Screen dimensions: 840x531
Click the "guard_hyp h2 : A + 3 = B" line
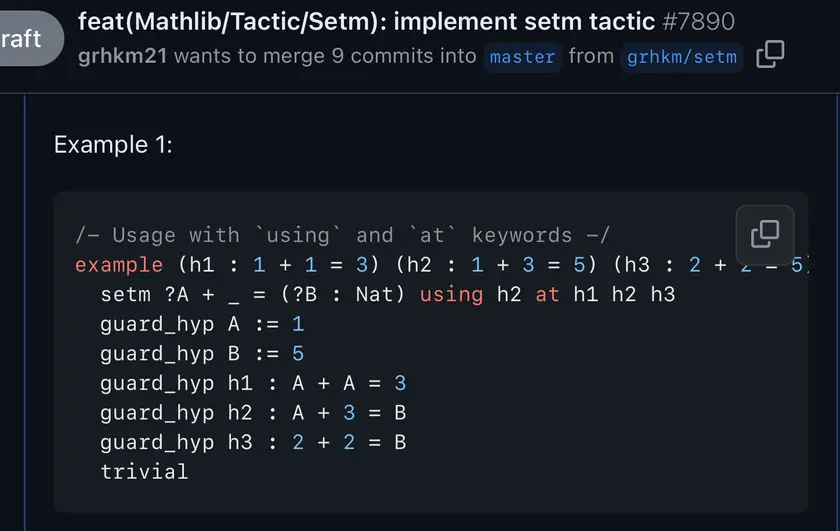point(253,413)
